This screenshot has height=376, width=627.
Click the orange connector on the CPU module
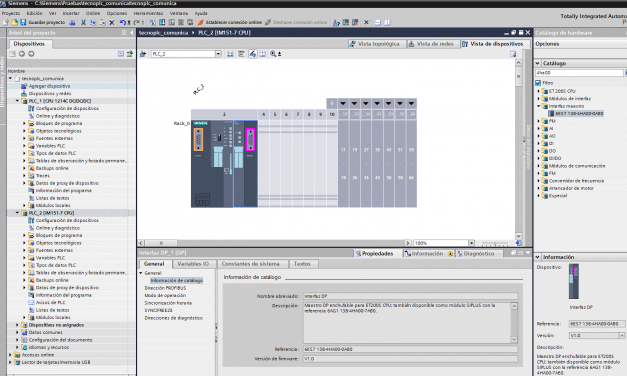point(198,139)
